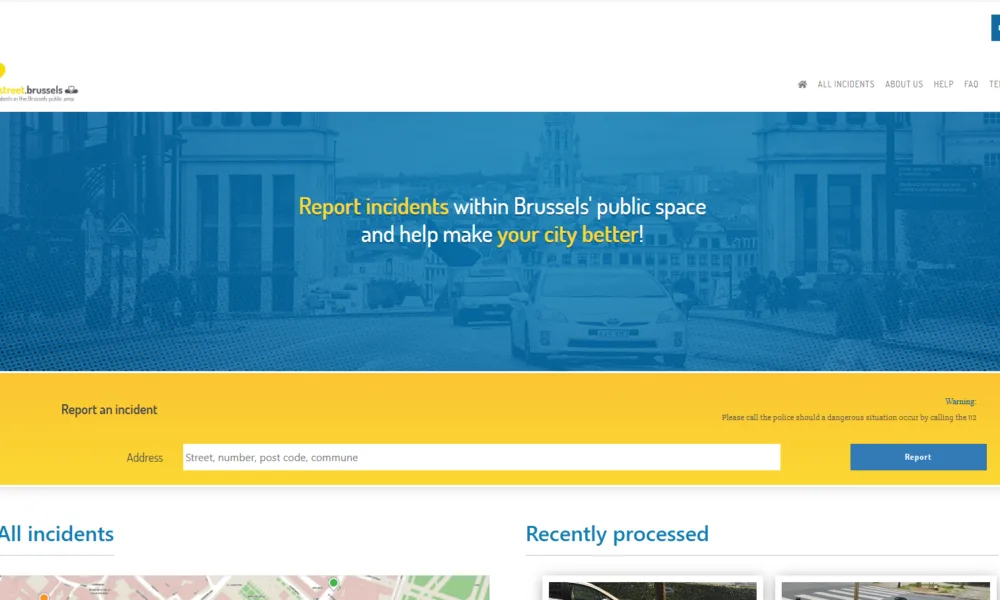Click the green incident marker on the map
Viewport: 1000px width, 600px height.
pos(334,583)
